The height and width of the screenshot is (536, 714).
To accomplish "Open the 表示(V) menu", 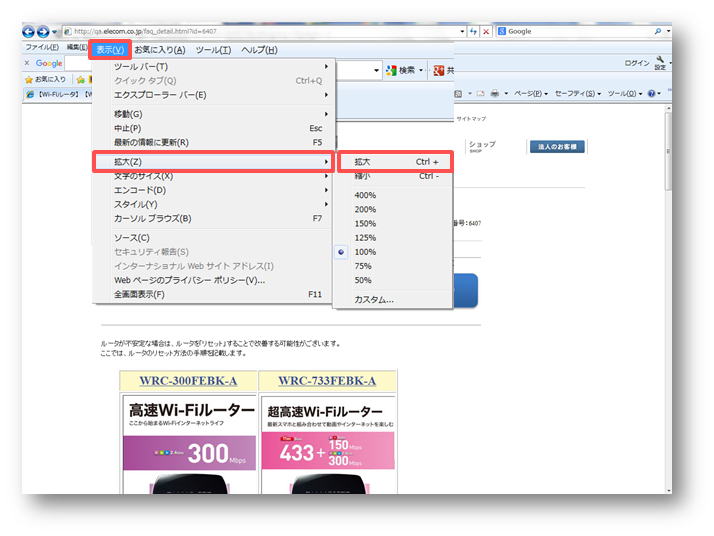I will click(x=110, y=50).
